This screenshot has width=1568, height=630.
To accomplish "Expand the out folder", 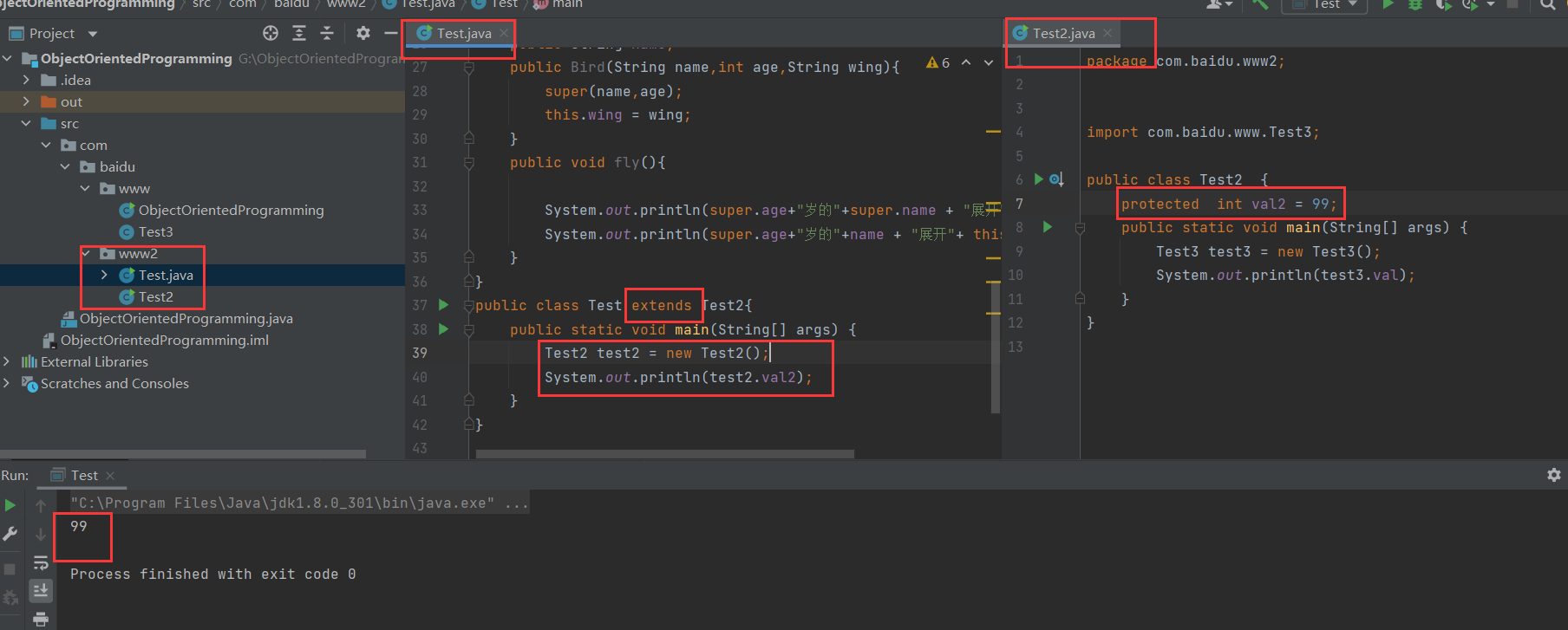I will click(x=26, y=101).
